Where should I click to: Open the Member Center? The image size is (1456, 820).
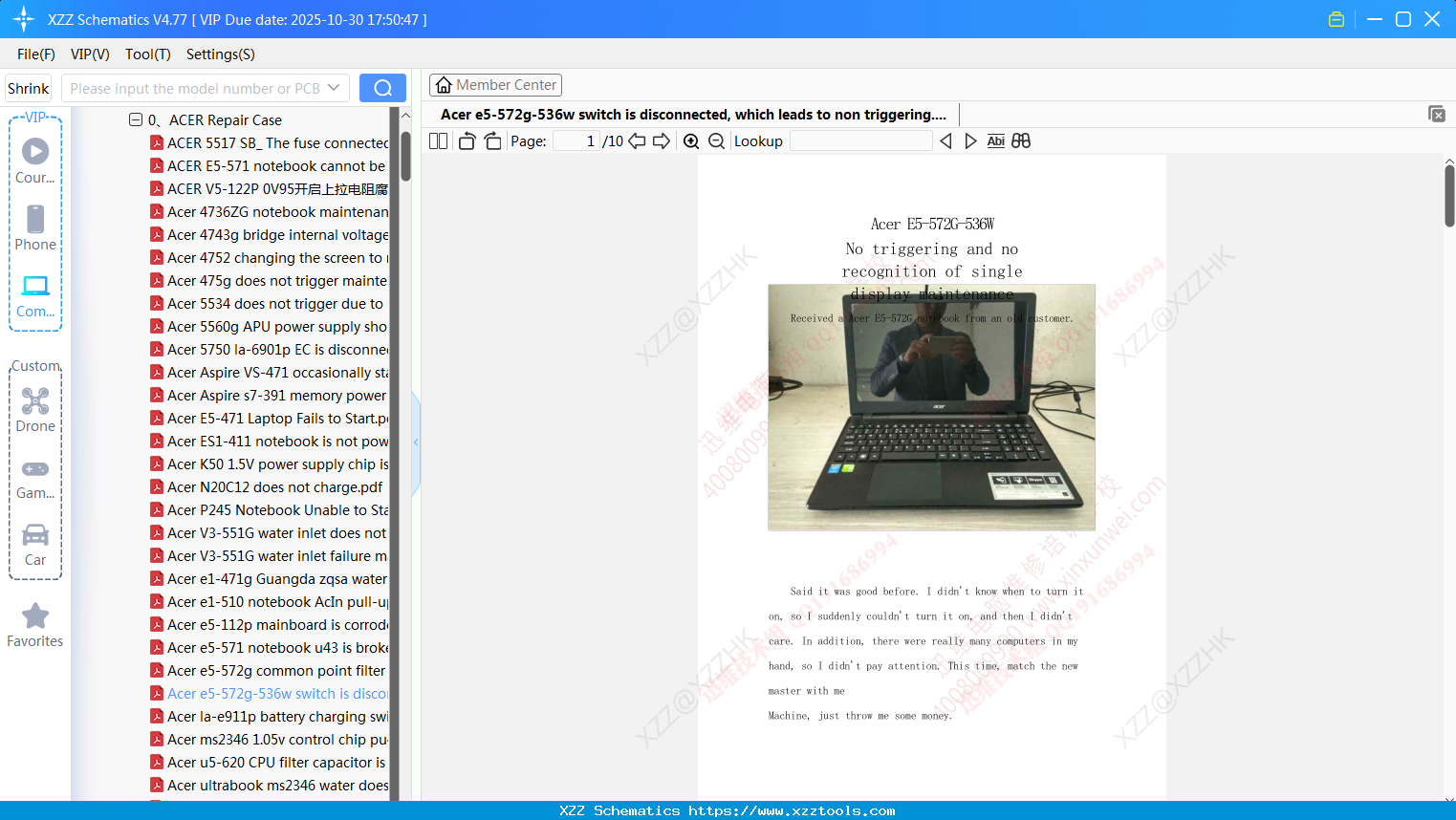495,85
